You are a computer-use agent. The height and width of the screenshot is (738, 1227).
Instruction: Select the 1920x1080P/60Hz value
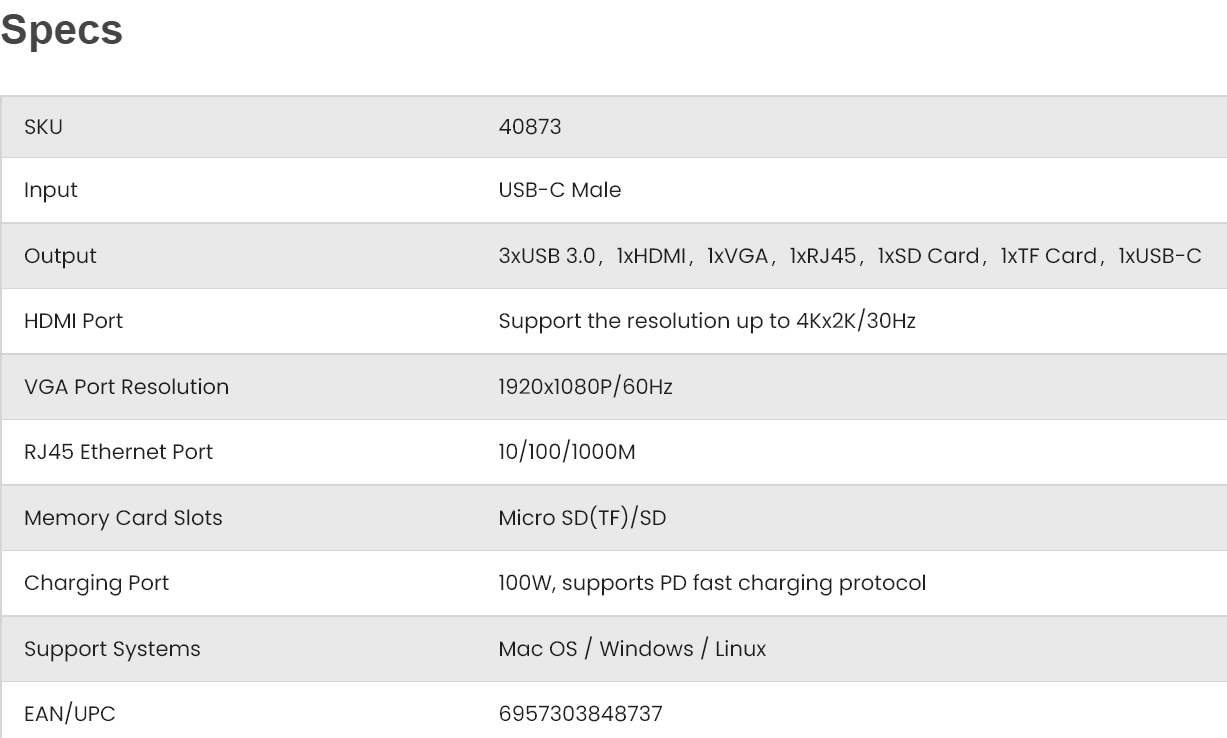tap(585, 387)
